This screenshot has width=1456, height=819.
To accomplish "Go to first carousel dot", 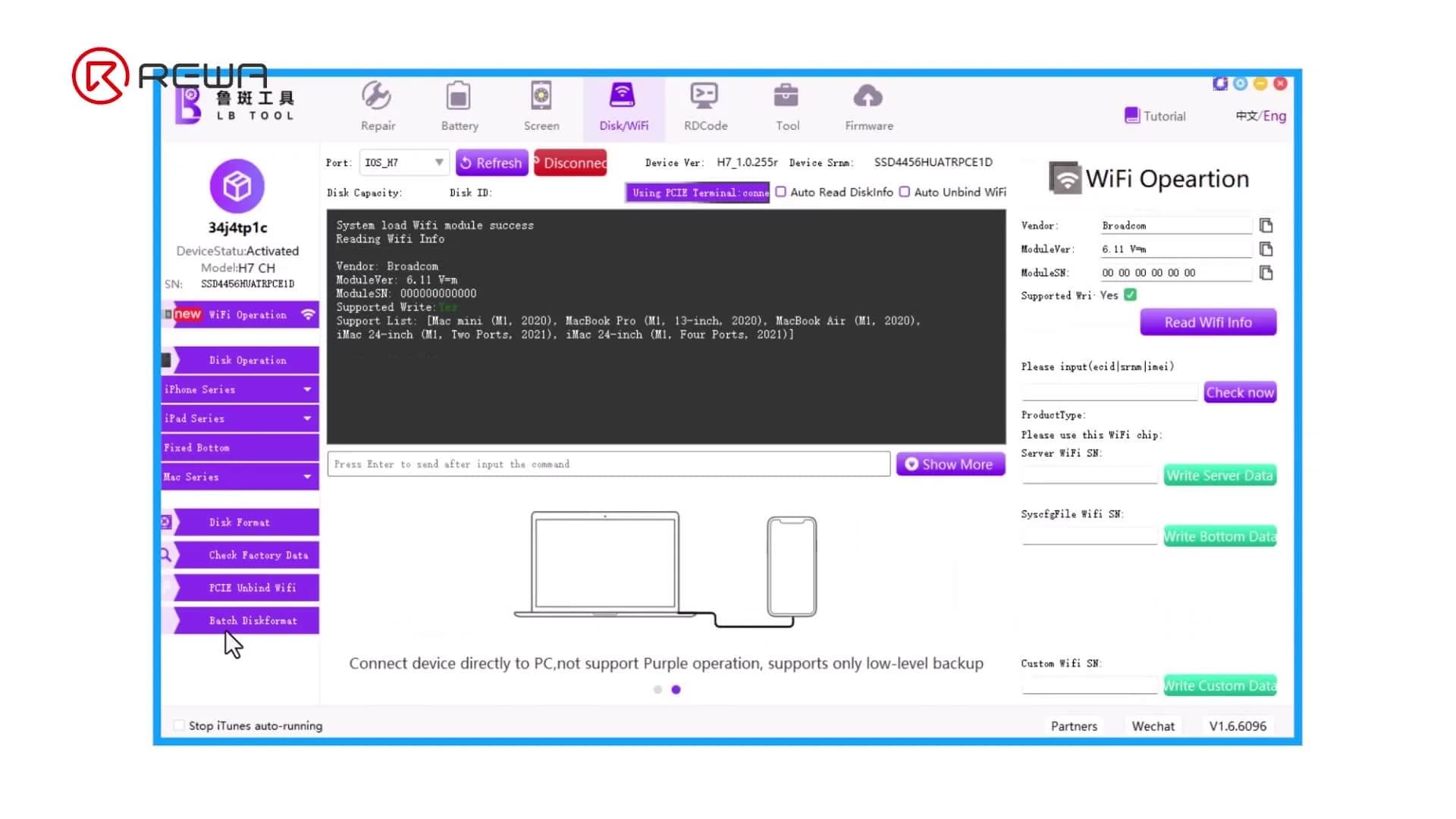I will coord(657,689).
